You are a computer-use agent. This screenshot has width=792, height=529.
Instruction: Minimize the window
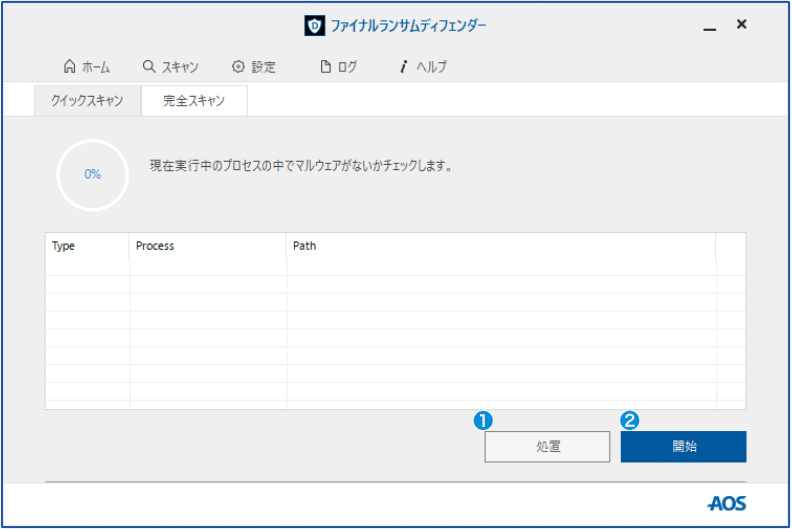pyautogui.click(x=710, y=27)
